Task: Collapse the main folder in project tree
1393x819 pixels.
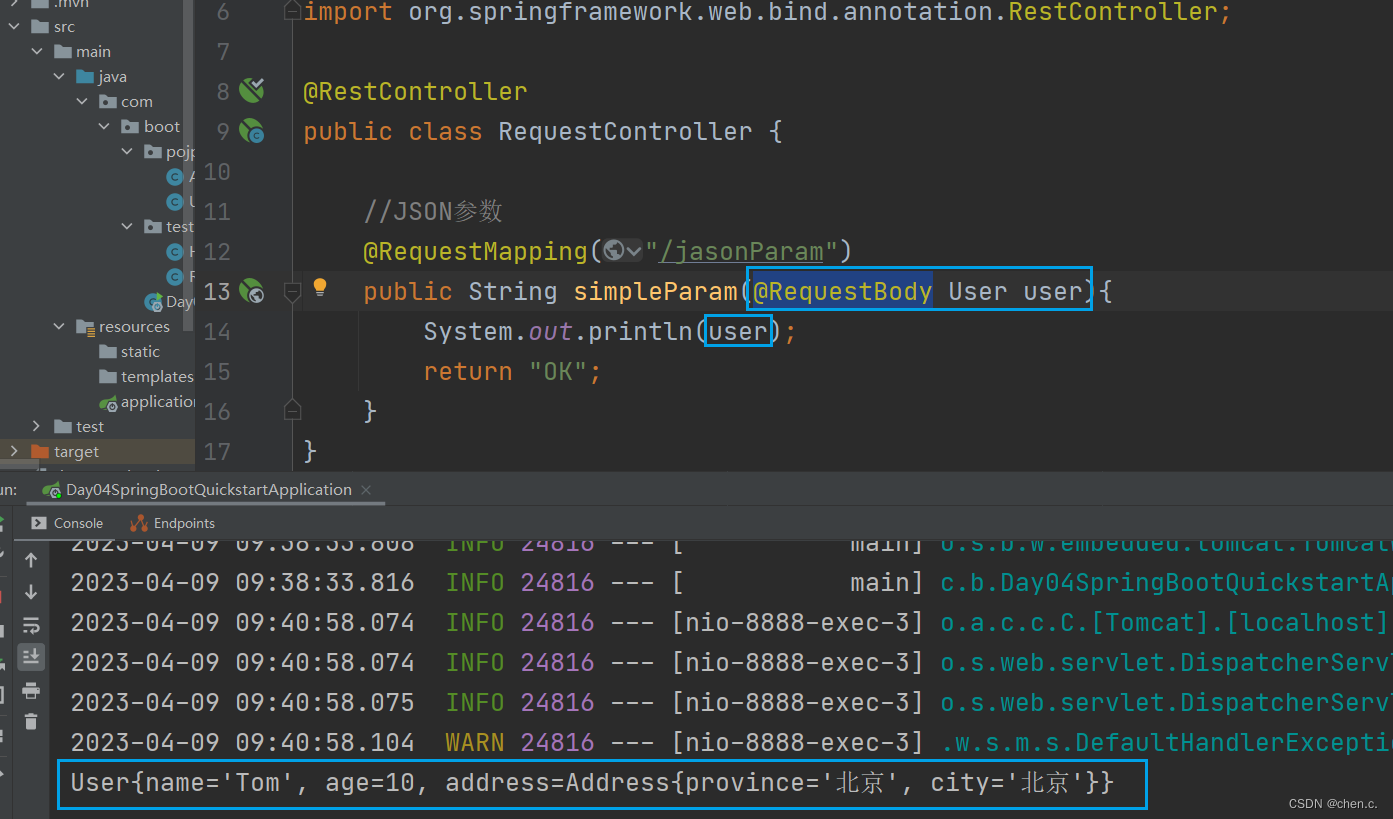Action: [37, 51]
